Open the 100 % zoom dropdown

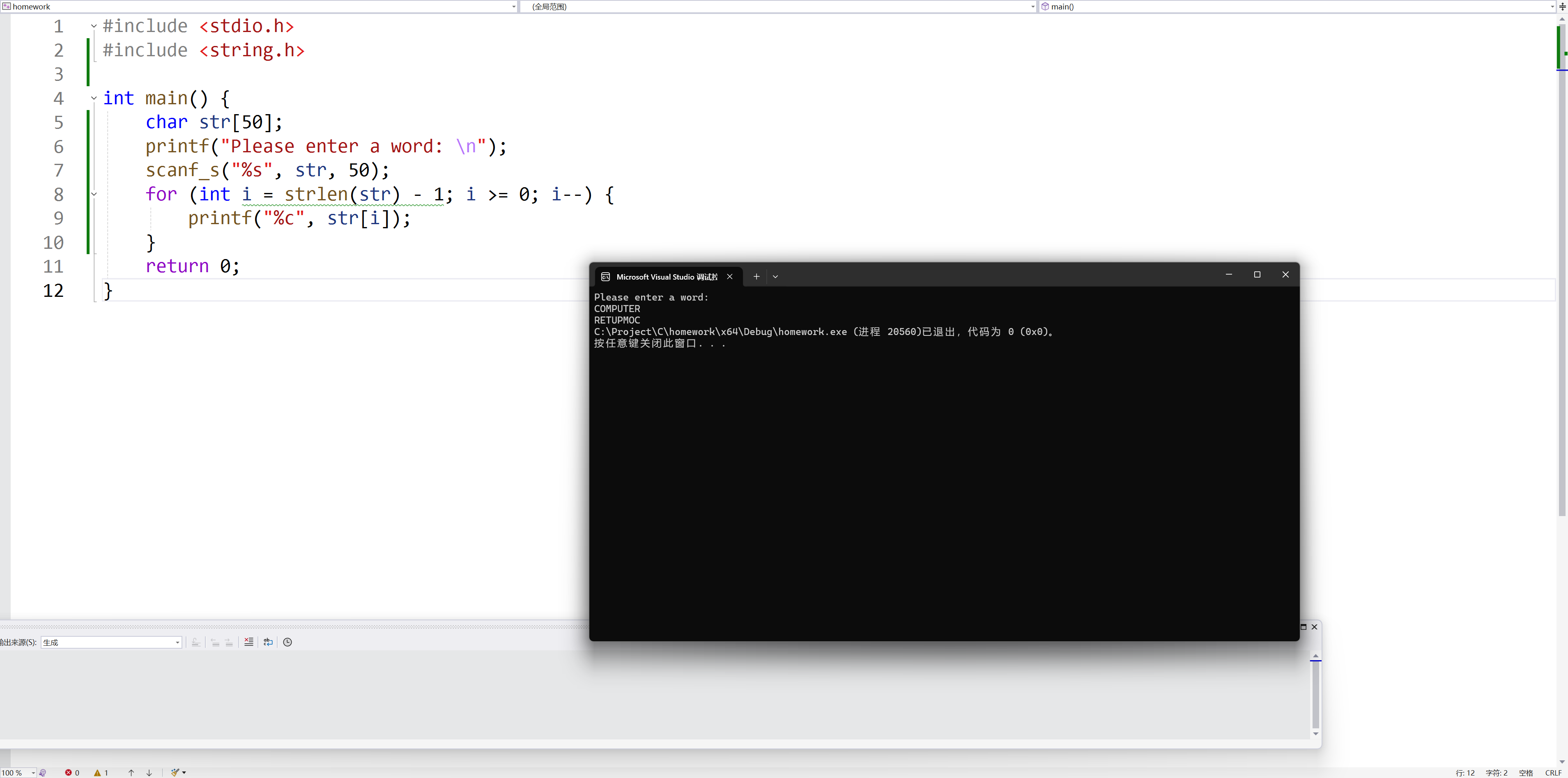click(34, 773)
